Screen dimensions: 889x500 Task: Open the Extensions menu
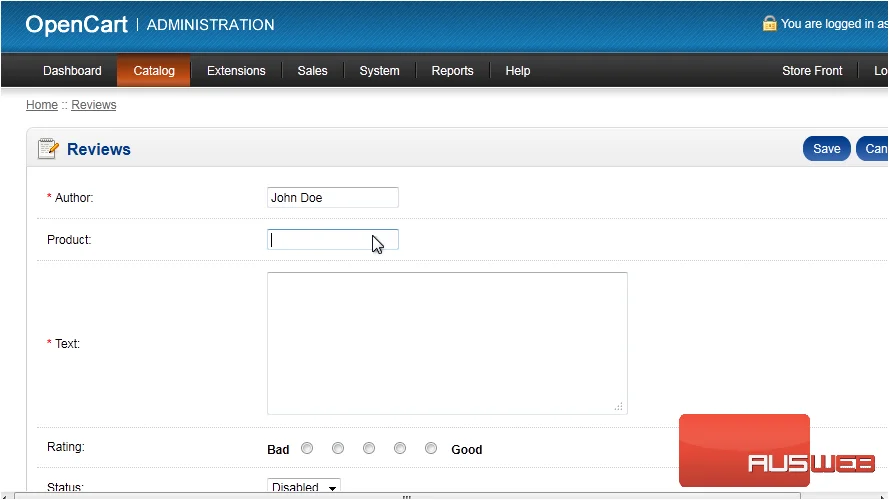pyautogui.click(x=236, y=71)
